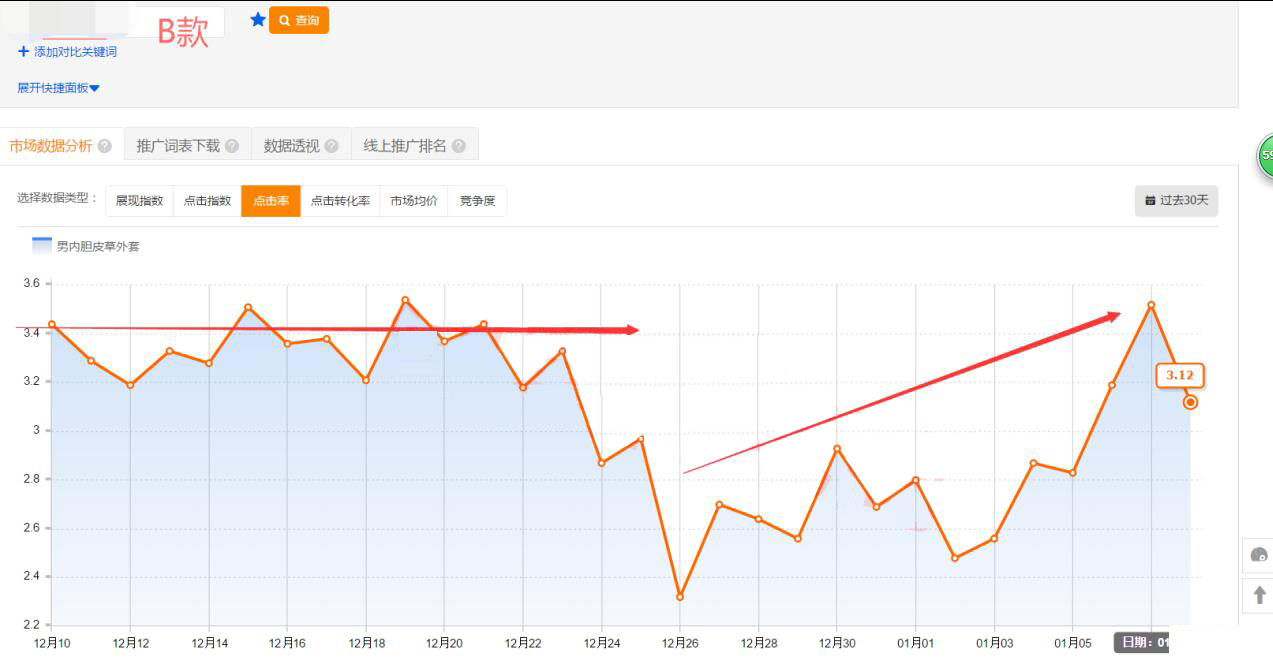Toggle the 男内胆皮草外套 legend series

[x=86, y=246]
